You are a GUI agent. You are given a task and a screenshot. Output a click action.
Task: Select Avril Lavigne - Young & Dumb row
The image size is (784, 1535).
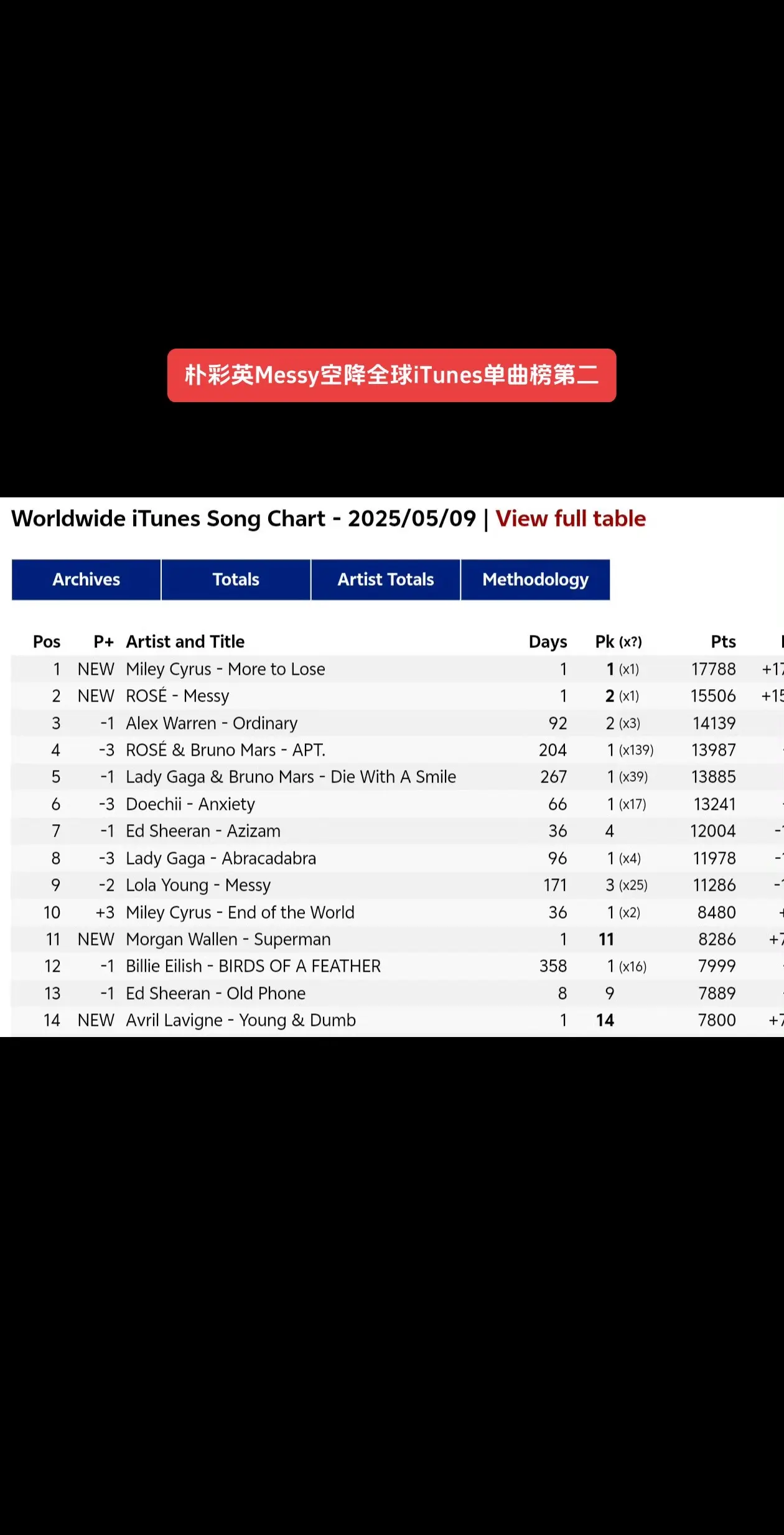coord(398,1020)
